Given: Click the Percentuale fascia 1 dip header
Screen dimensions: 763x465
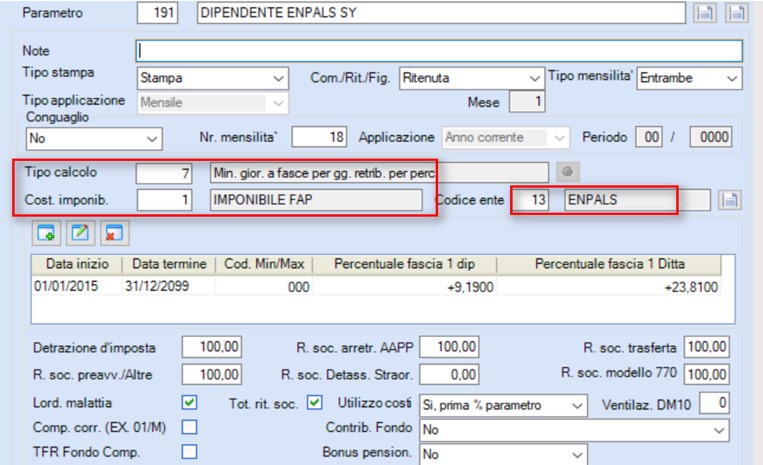Looking at the screenshot, I should pyautogui.click(x=404, y=264).
